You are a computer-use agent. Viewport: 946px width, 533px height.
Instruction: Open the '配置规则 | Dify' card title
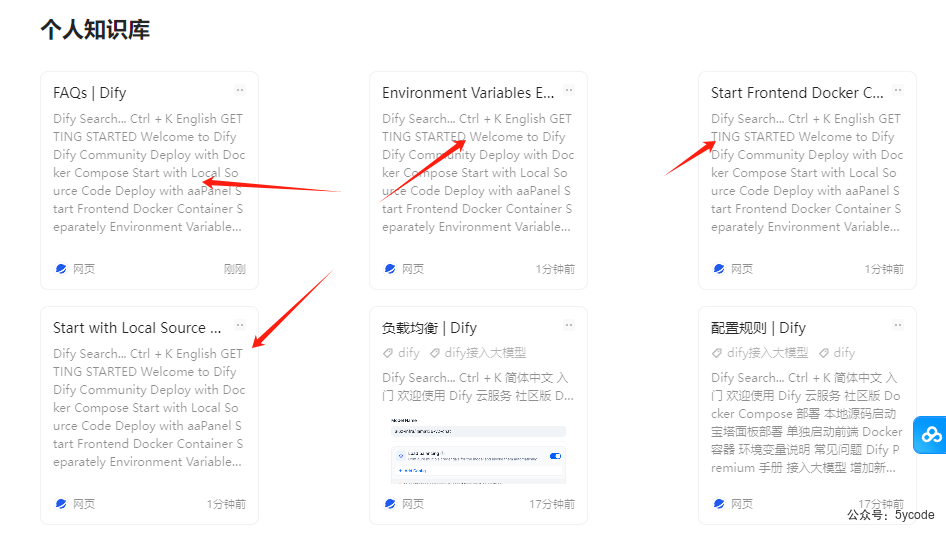758,328
